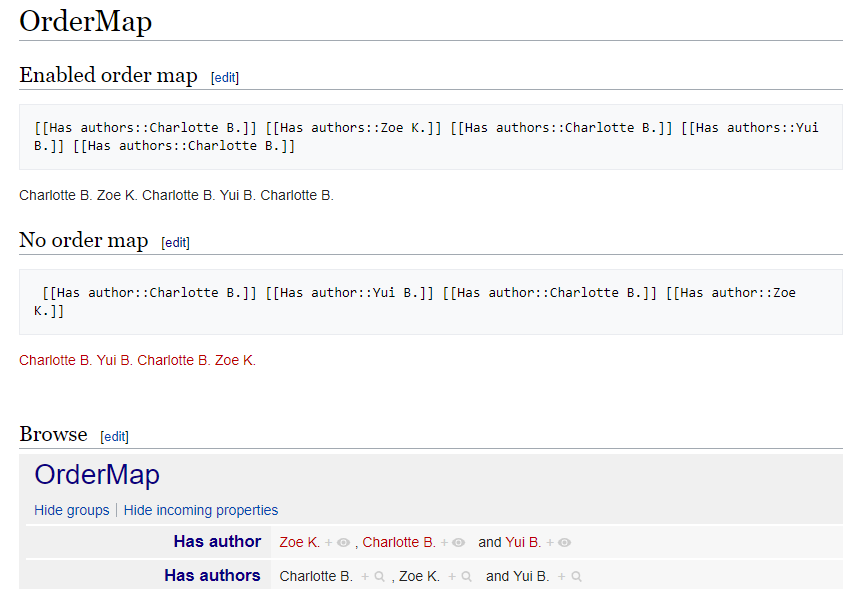Open red Charlotte B. link in Has author row

399,543
